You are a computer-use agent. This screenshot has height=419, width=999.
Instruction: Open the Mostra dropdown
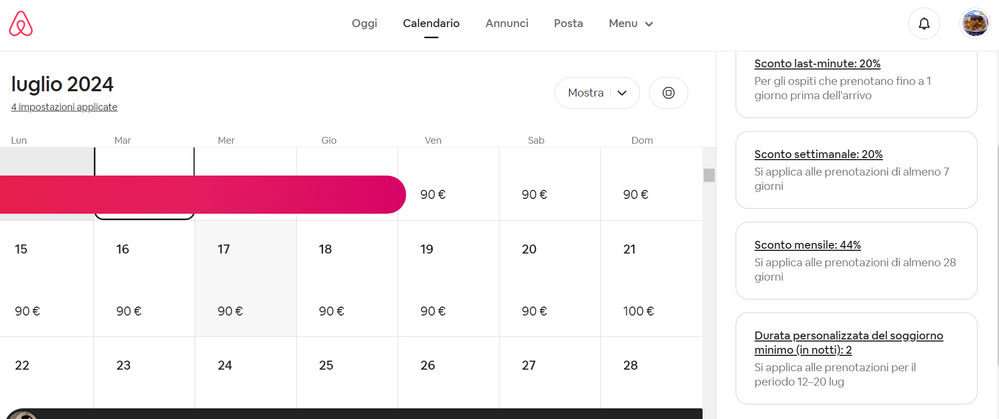pyautogui.click(x=597, y=93)
